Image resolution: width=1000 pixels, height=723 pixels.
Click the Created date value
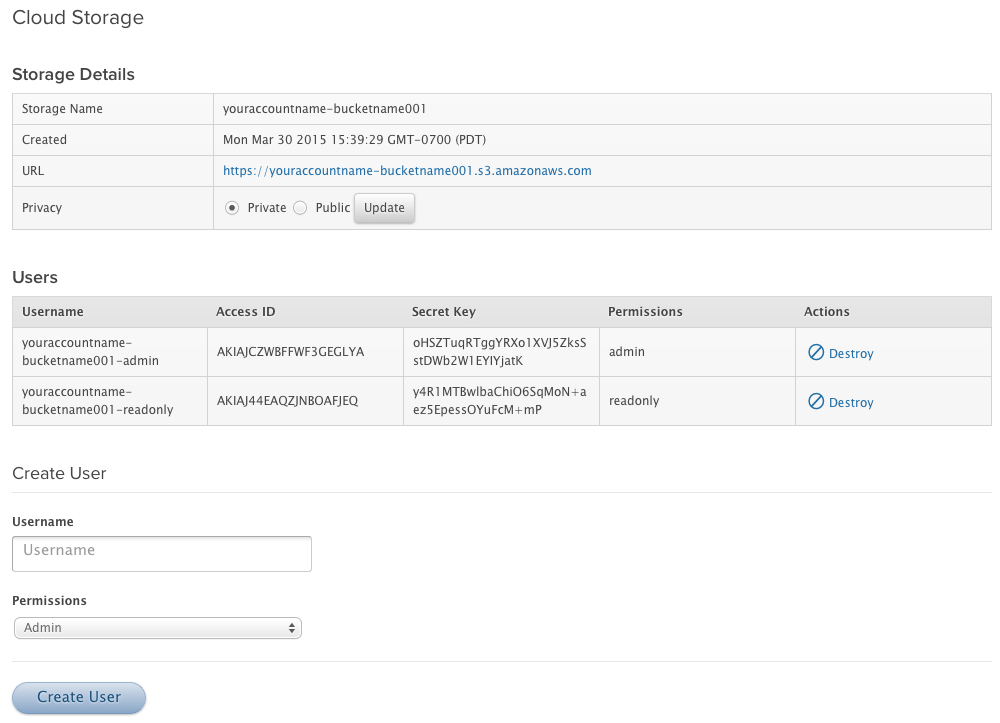coord(354,140)
